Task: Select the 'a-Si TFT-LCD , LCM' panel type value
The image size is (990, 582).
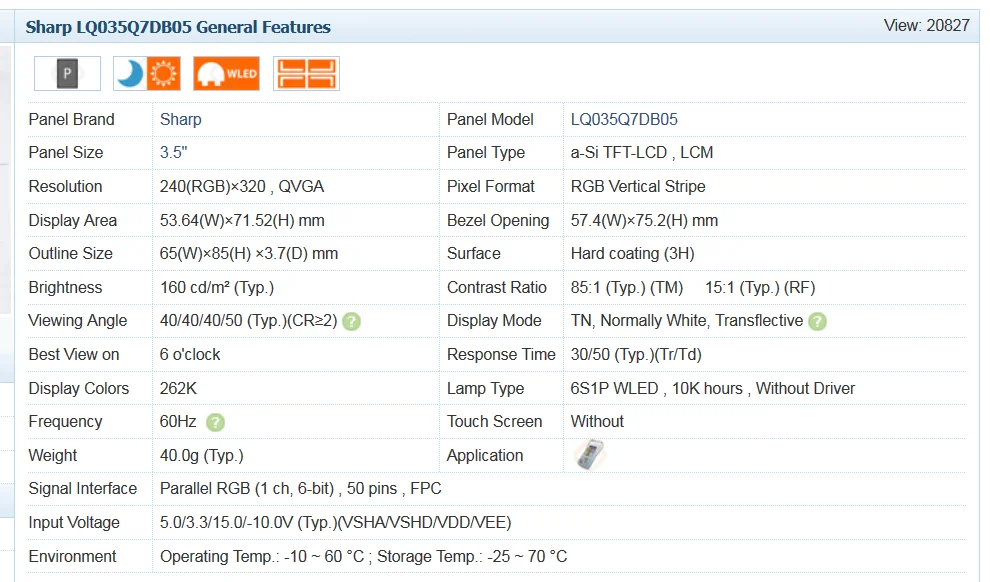Action: (x=642, y=153)
